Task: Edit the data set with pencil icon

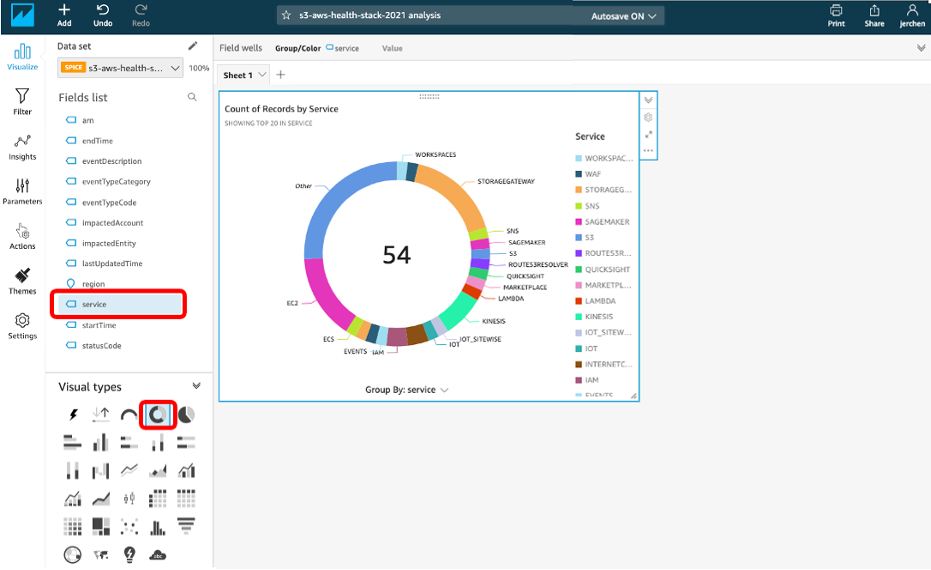Action: (192, 46)
